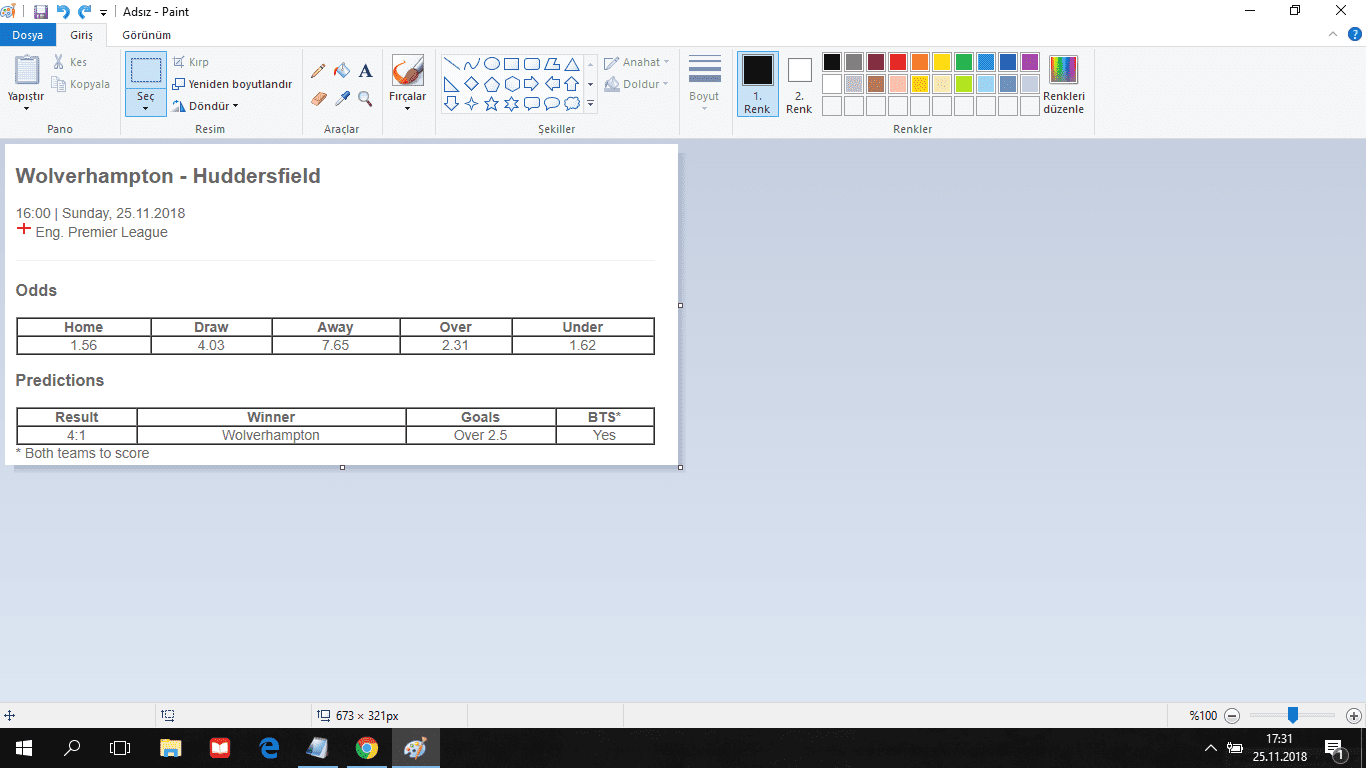Pick the lime green color swatch
Viewport: 1366px width, 768px height.
coord(964,84)
